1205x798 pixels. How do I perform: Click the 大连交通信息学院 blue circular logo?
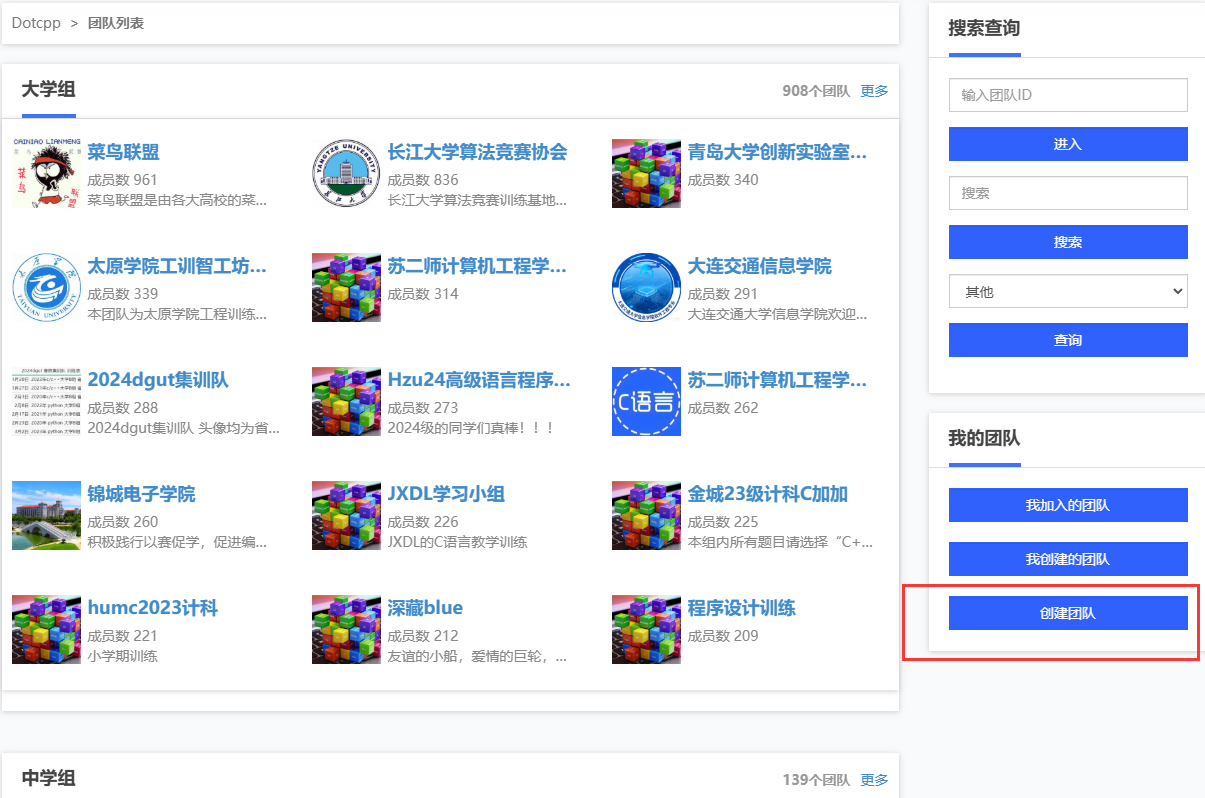(646, 287)
